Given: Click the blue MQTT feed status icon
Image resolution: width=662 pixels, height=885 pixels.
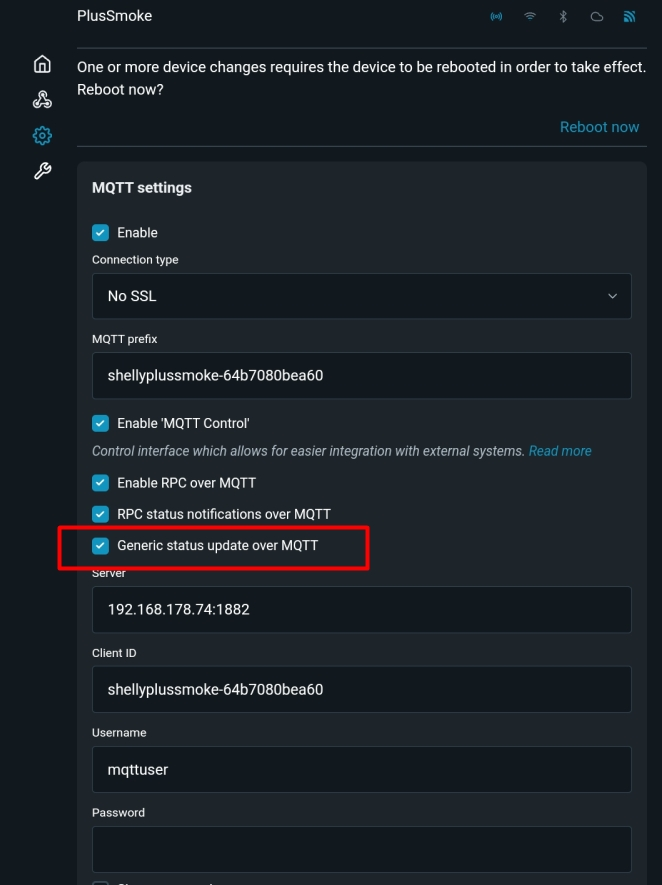Looking at the screenshot, I should [x=629, y=17].
